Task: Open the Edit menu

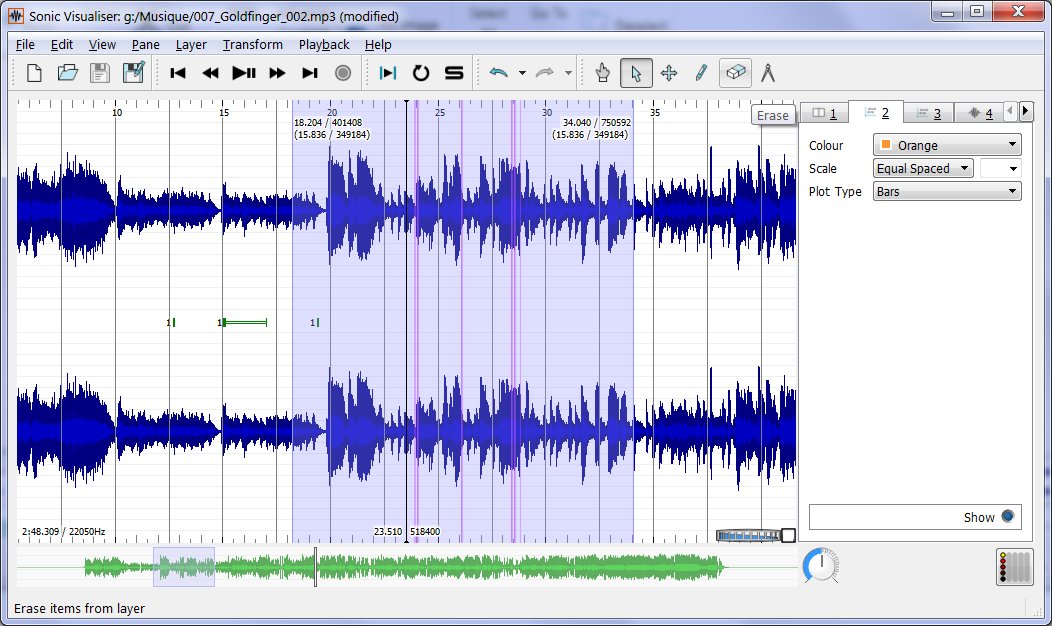Action: 62,44
